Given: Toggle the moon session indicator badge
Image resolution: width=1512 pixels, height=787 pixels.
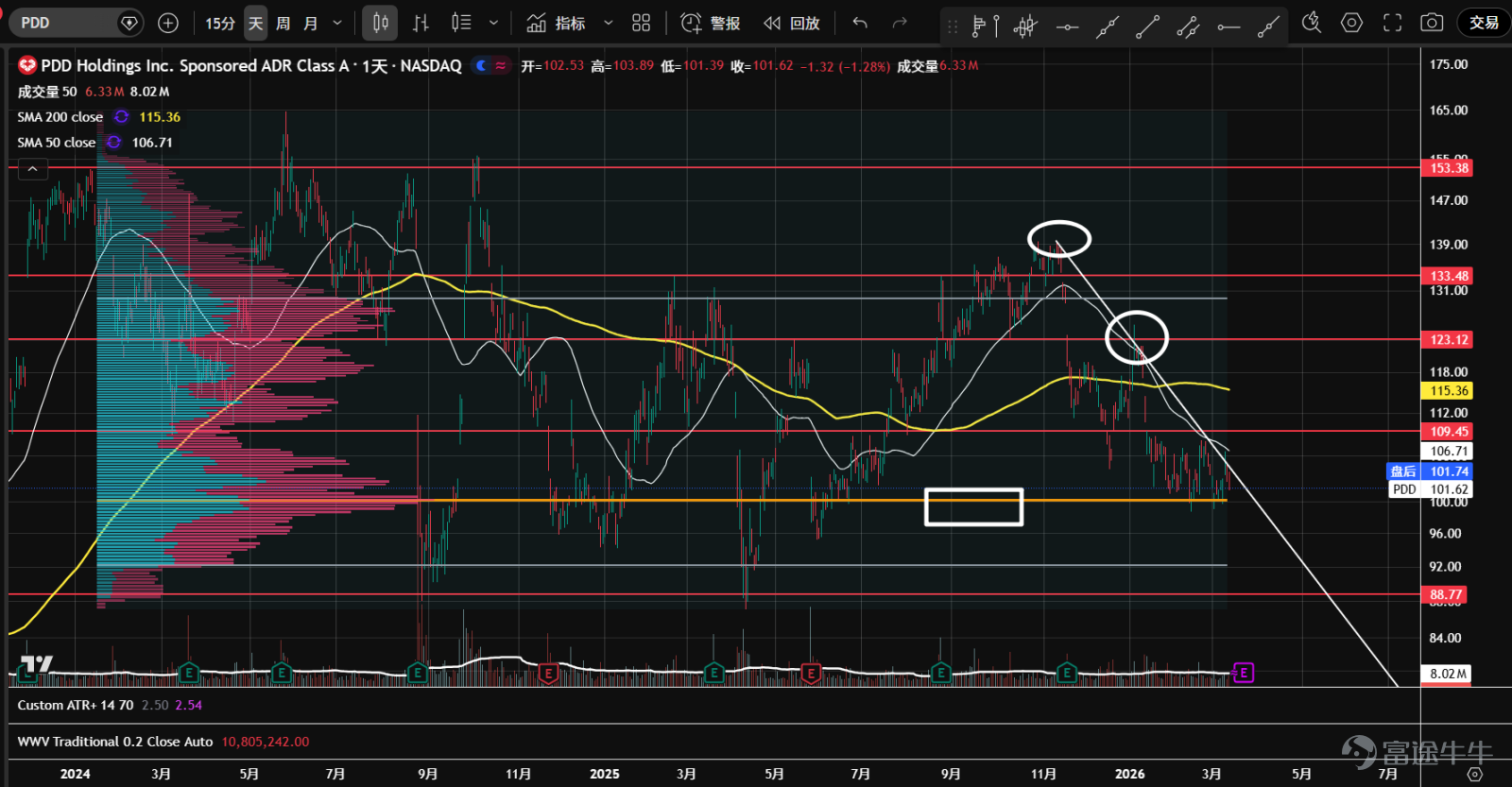Looking at the screenshot, I should click(481, 65).
